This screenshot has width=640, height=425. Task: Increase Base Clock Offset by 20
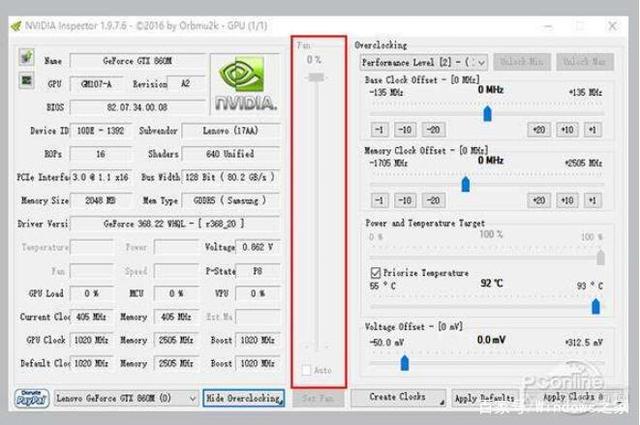click(x=539, y=130)
